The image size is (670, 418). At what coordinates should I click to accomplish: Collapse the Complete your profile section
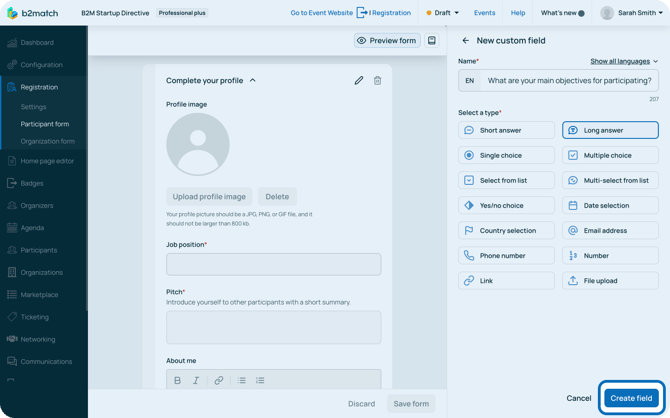pyautogui.click(x=253, y=80)
